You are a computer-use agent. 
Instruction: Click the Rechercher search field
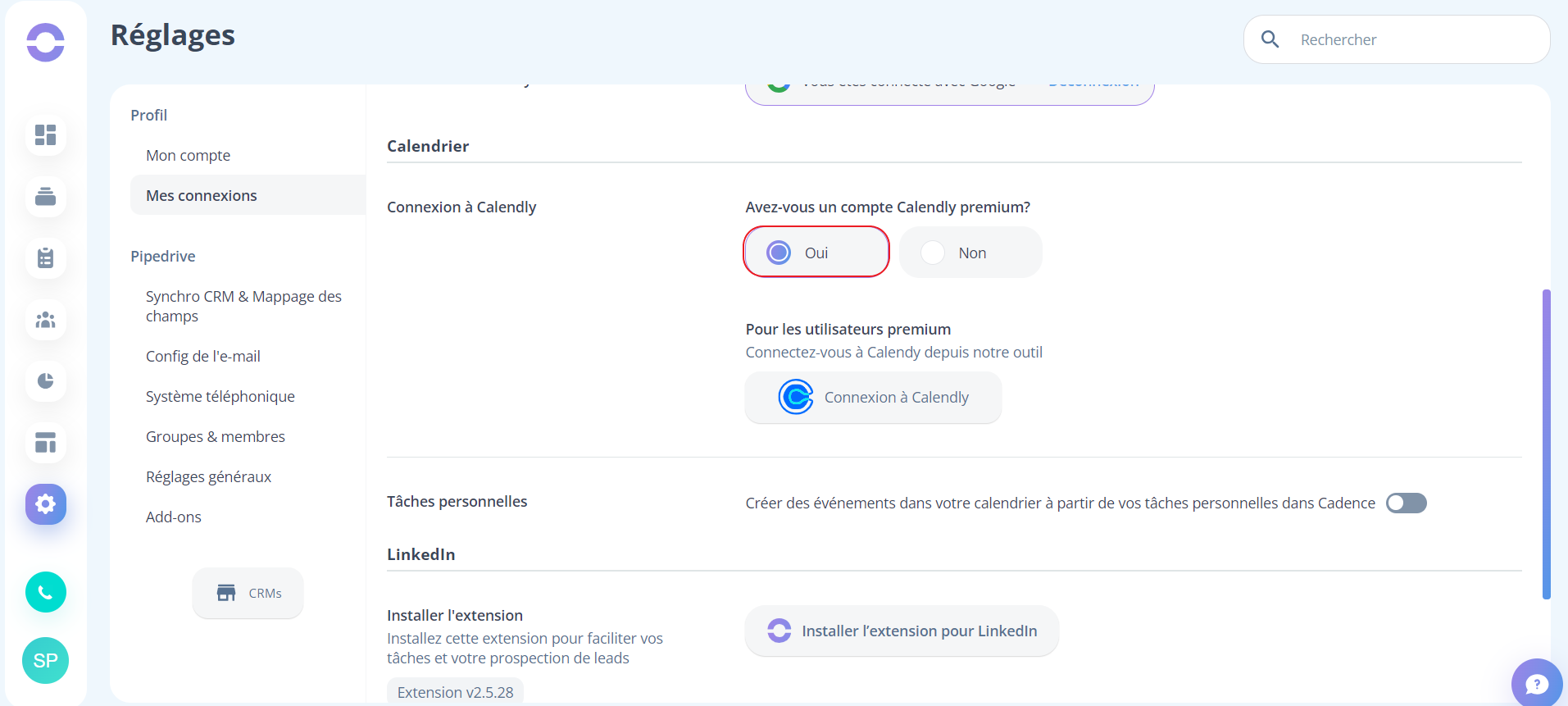(x=1397, y=39)
